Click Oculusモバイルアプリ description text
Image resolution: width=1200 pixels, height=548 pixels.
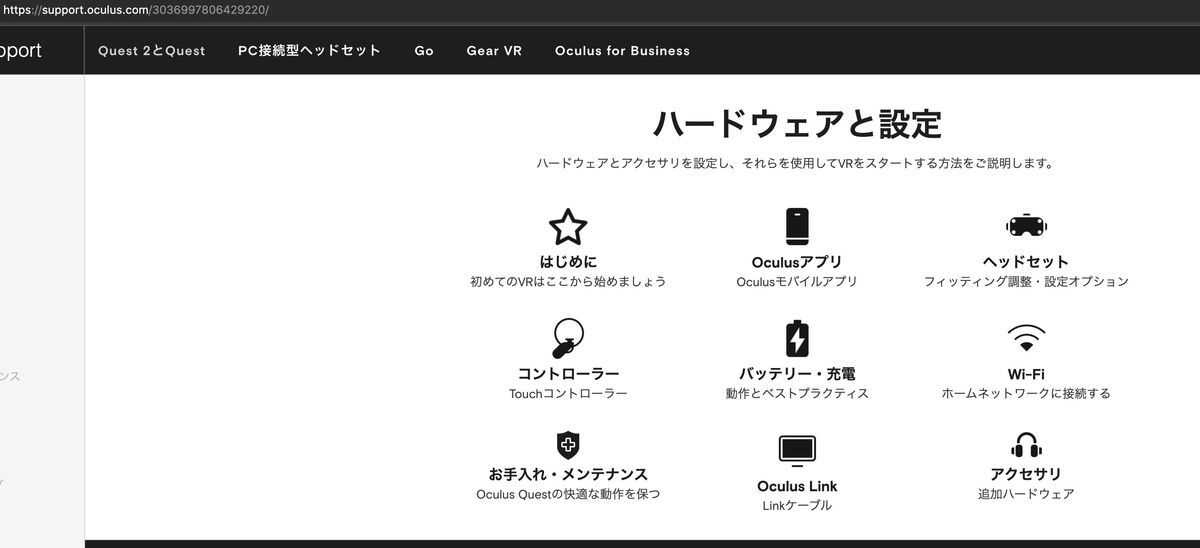797,282
